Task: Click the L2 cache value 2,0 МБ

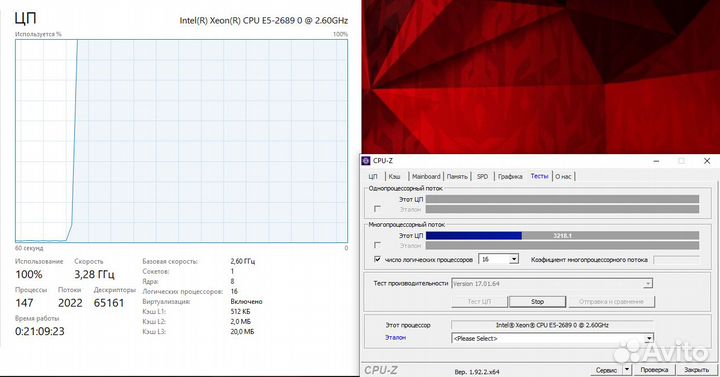Action: [241, 321]
